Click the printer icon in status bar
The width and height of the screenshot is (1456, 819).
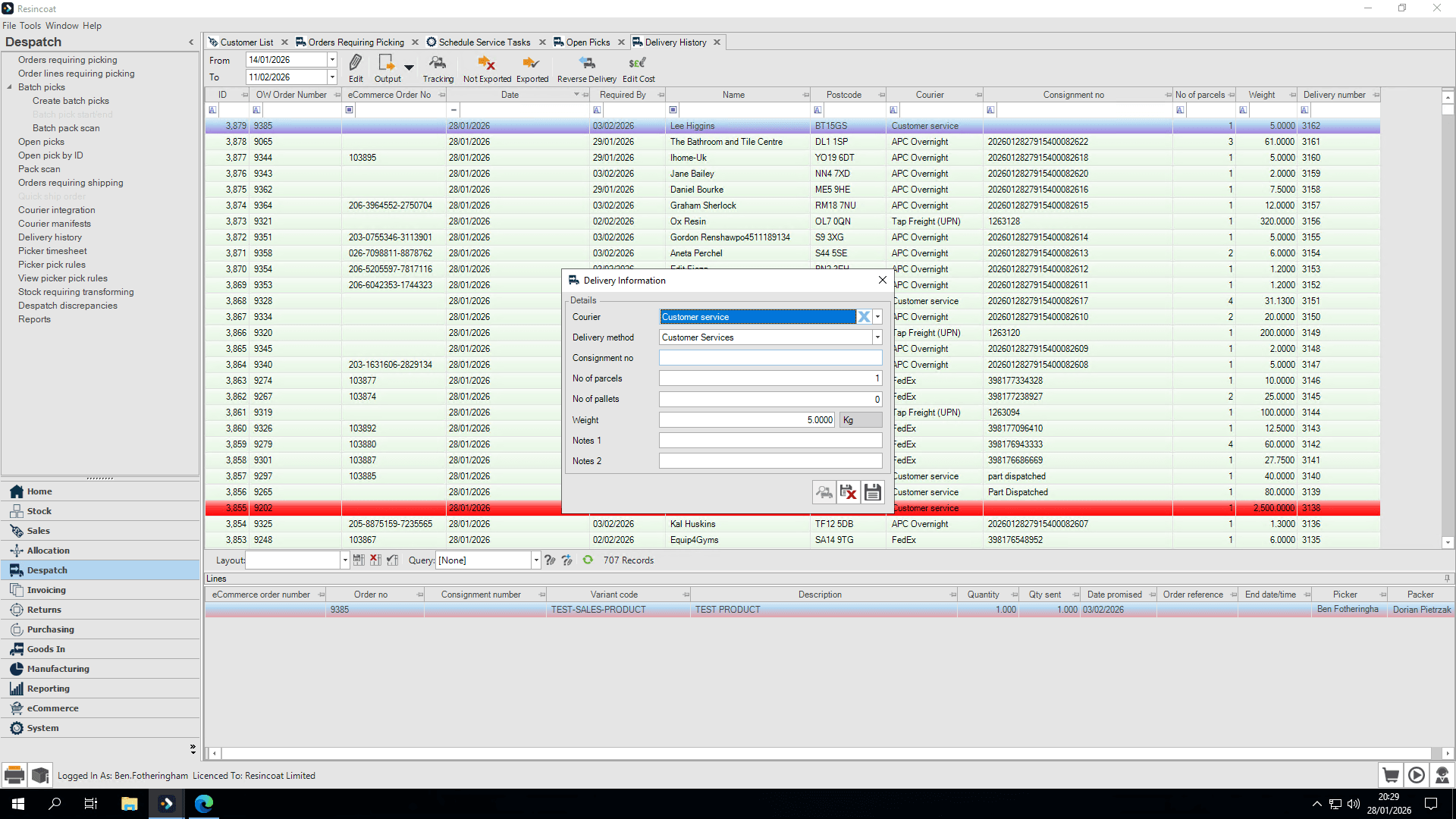[x=14, y=775]
